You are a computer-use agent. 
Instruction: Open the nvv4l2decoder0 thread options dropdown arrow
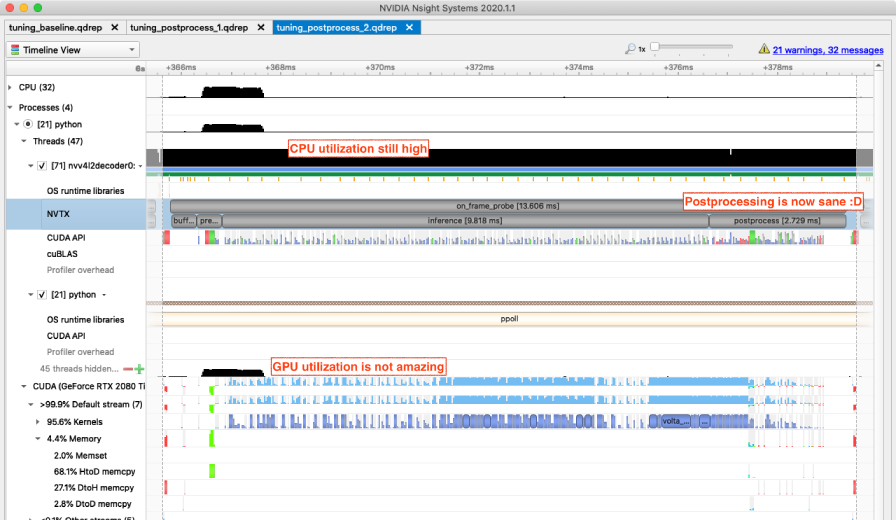[140, 166]
